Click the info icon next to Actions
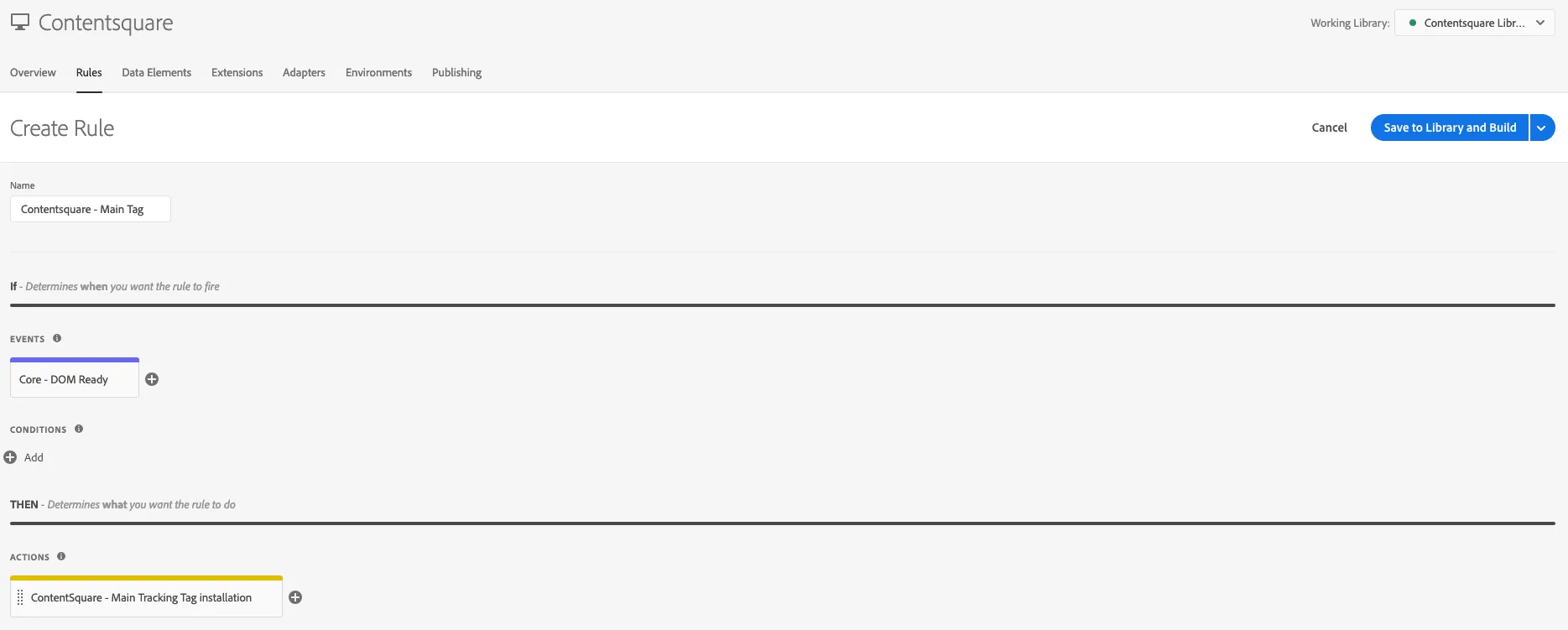 [x=61, y=556]
